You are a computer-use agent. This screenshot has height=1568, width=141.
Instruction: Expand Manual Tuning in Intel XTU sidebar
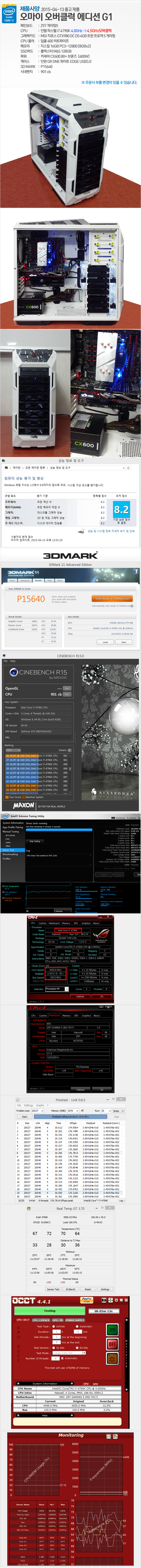tap(11, 831)
